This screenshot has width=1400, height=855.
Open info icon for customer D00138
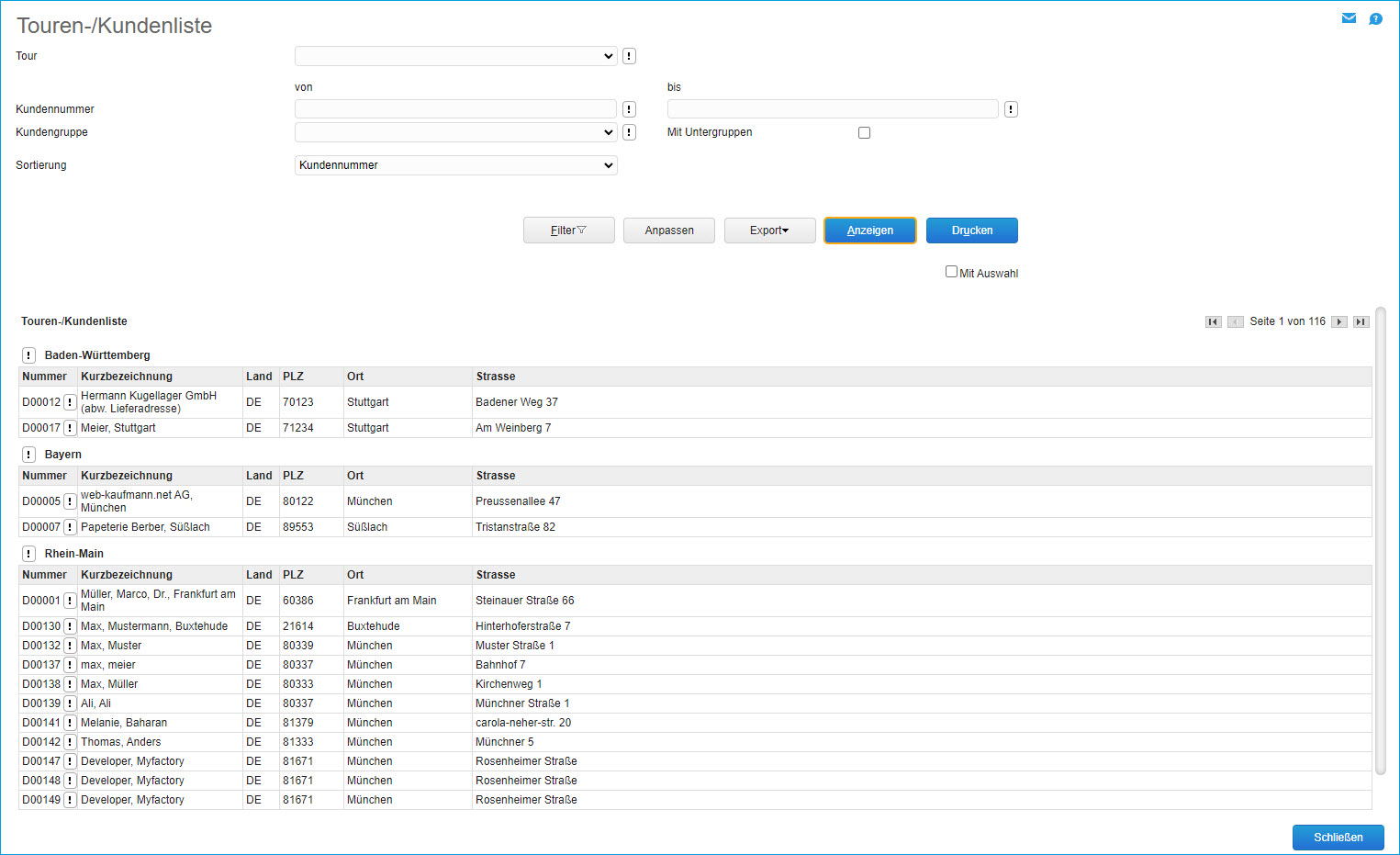tap(70, 684)
